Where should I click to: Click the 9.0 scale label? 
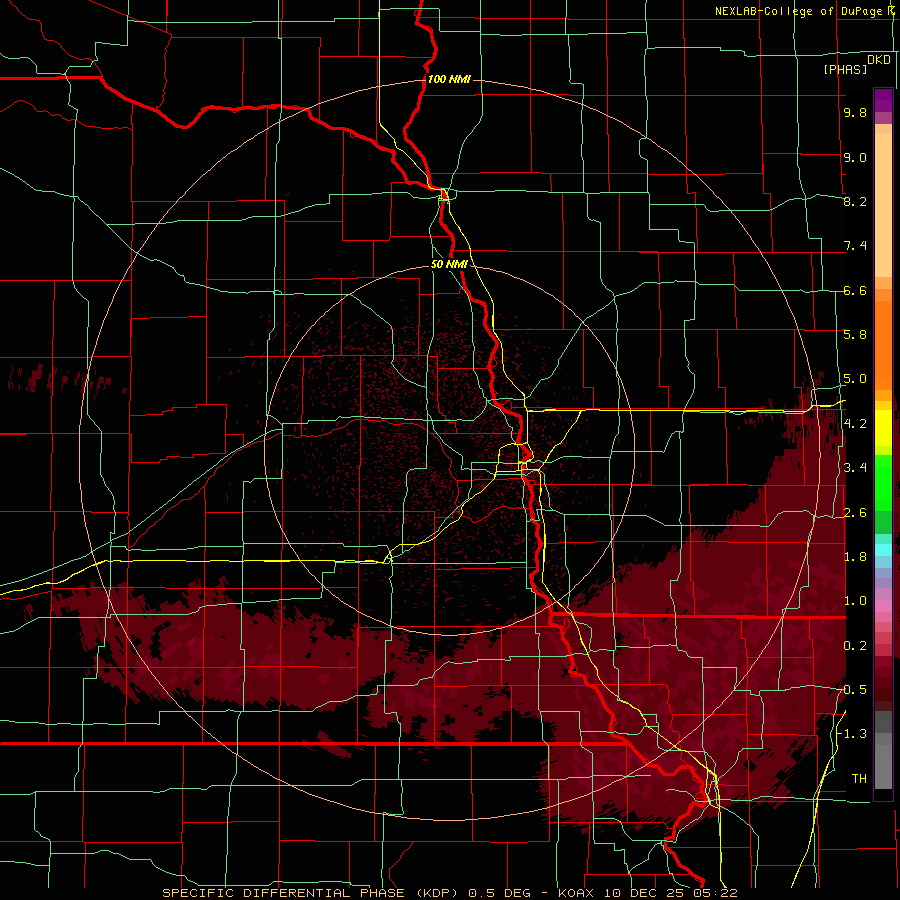(855, 157)
